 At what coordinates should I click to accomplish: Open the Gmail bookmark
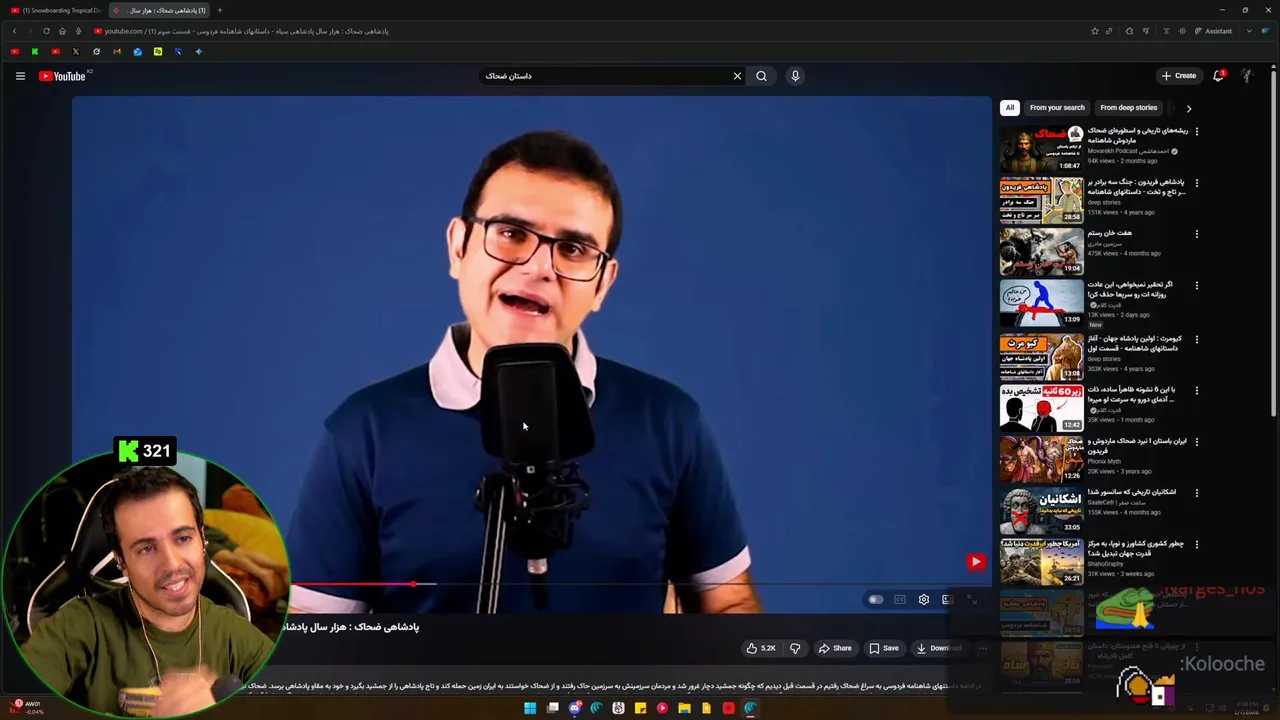(x=117, y=51)
